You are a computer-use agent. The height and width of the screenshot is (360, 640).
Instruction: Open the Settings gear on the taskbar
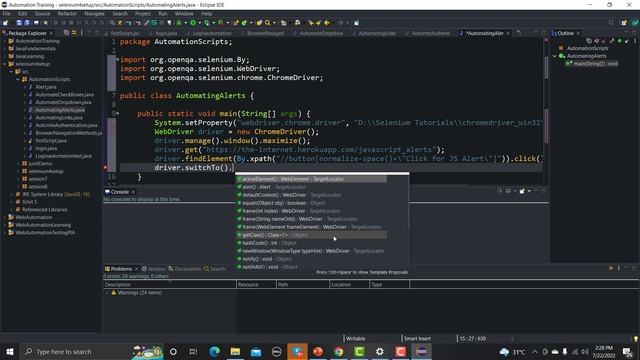pos(380,351)
